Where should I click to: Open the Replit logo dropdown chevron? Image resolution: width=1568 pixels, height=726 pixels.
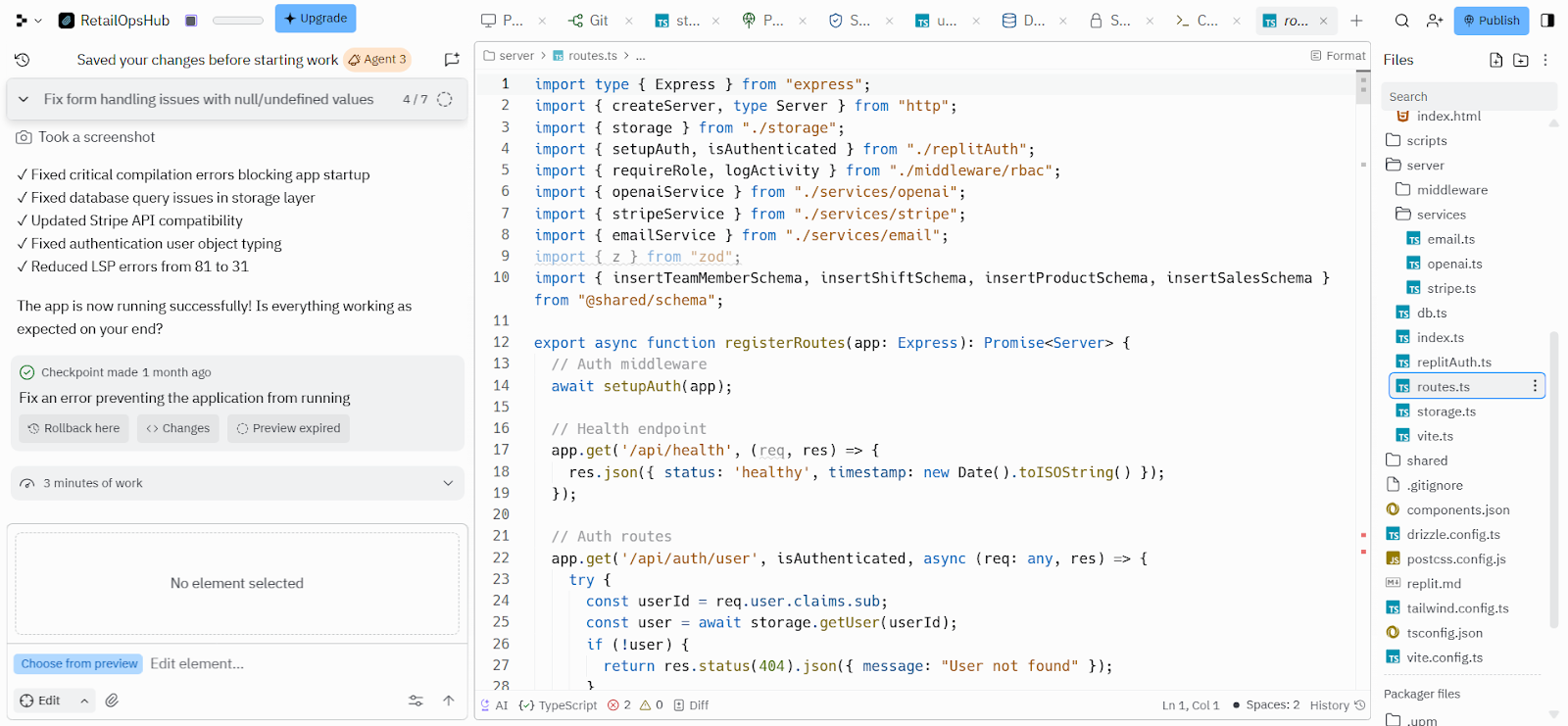click(x=38, y=21)
